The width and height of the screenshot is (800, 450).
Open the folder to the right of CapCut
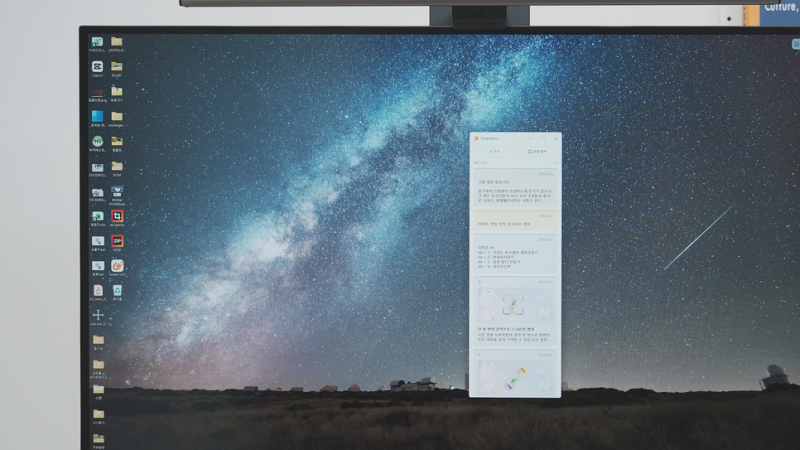[117, 66]
